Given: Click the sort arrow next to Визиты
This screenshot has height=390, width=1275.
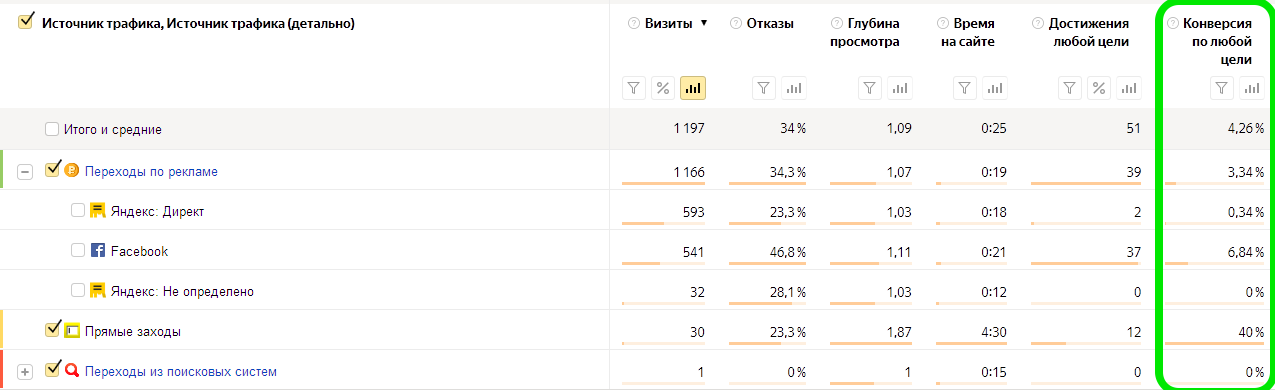Looking at the screenshot, I should 704,23.
